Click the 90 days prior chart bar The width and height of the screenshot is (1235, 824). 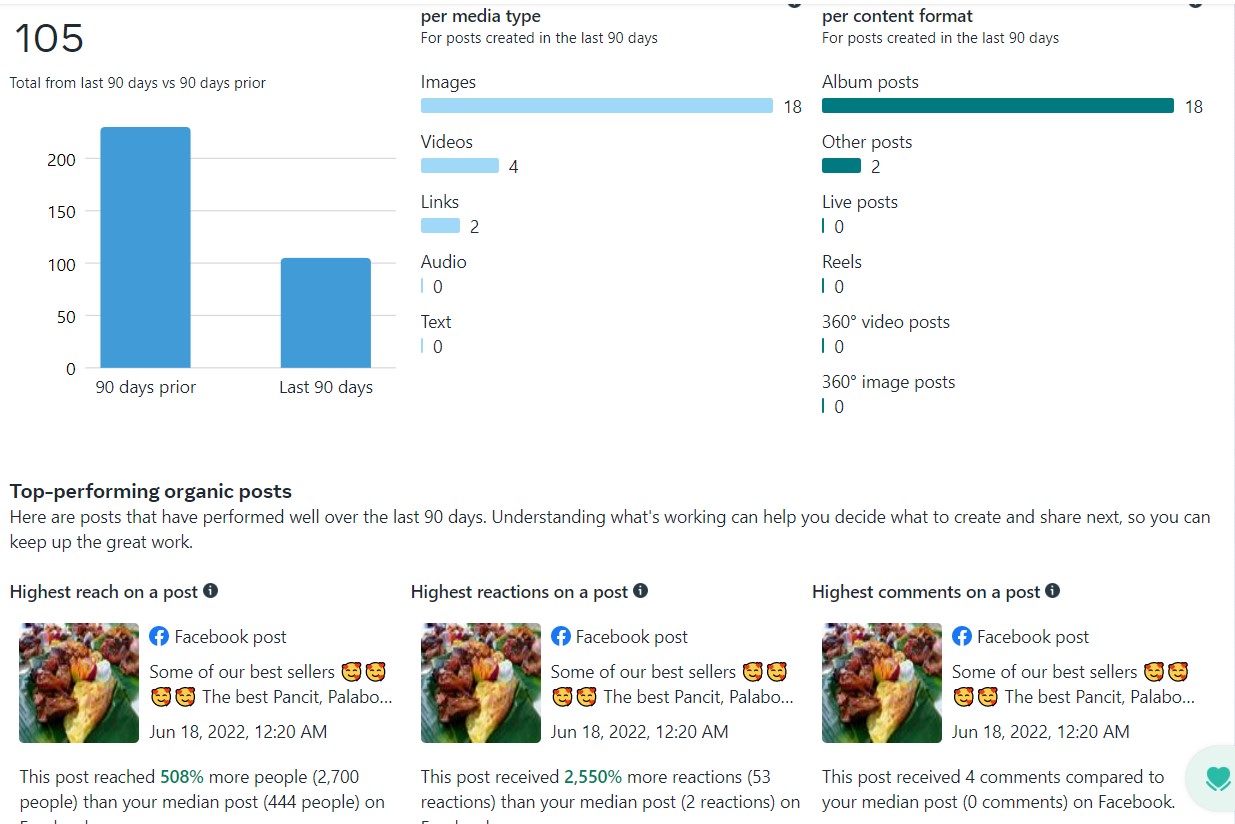(145, 248)
